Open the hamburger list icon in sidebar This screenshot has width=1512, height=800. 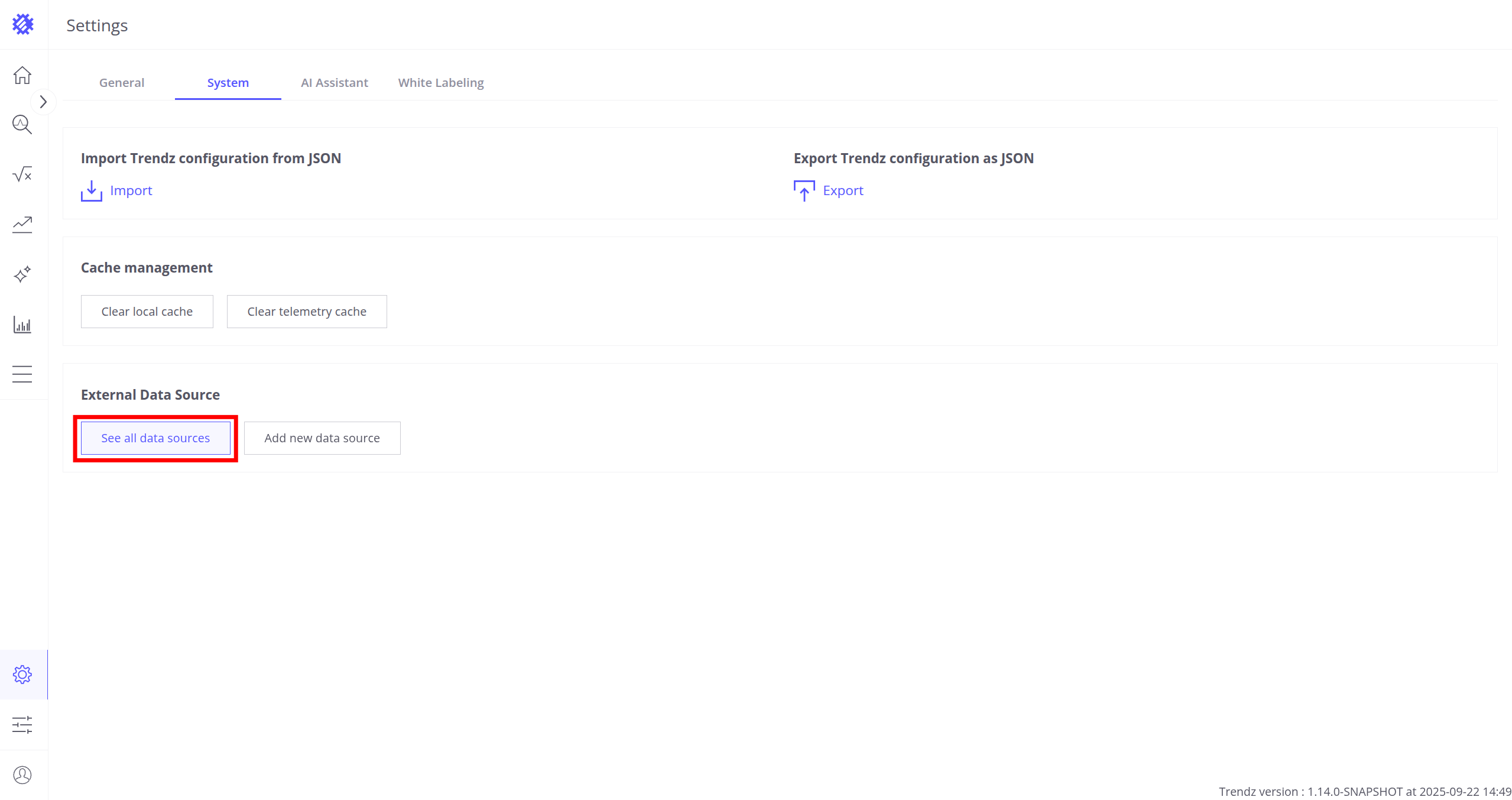22,374
